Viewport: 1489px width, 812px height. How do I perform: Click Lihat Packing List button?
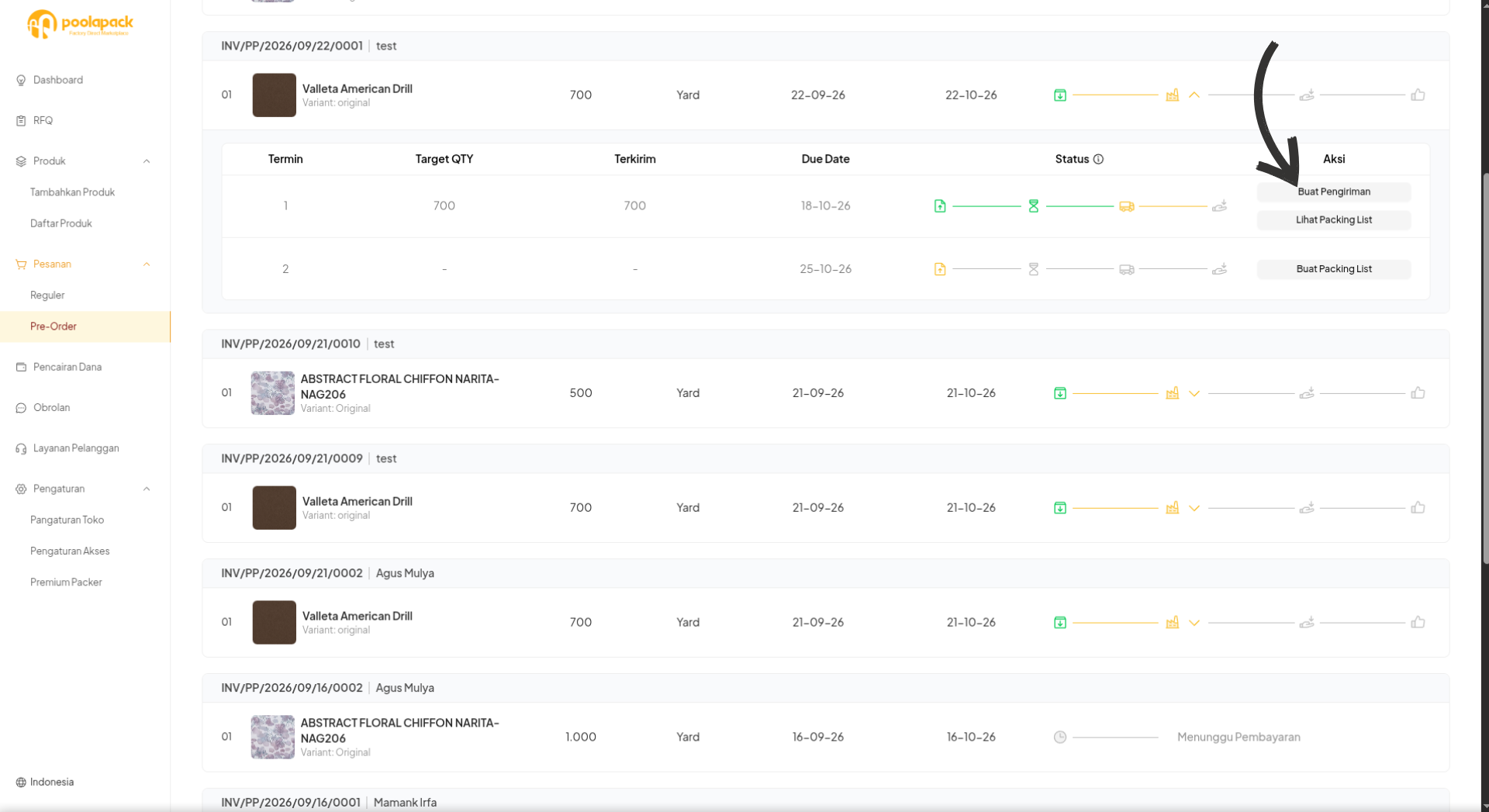click(x=1334, y=219)
